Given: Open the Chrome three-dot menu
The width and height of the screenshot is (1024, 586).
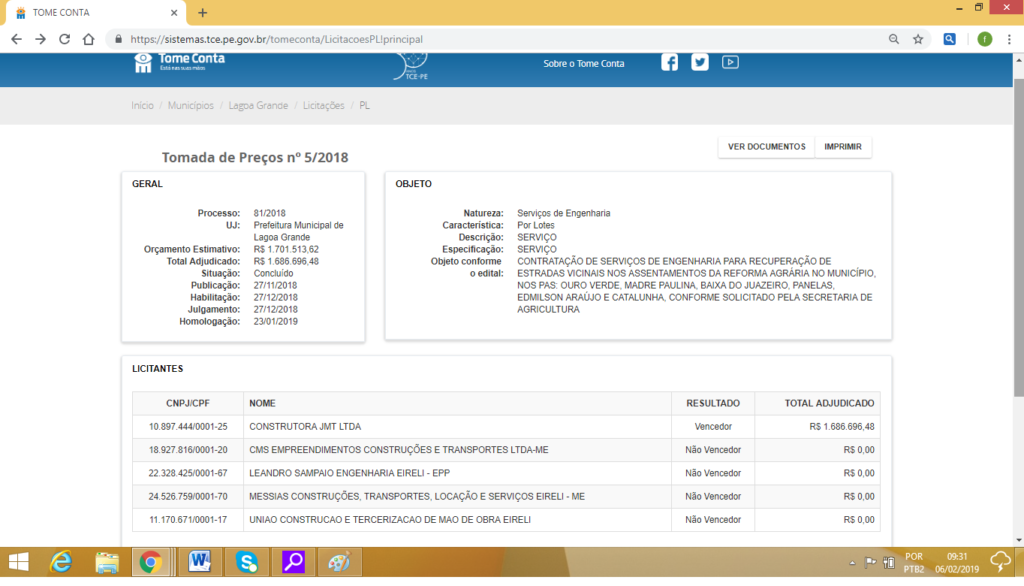Looking at the screenshot, I should tap(1008, 39).
